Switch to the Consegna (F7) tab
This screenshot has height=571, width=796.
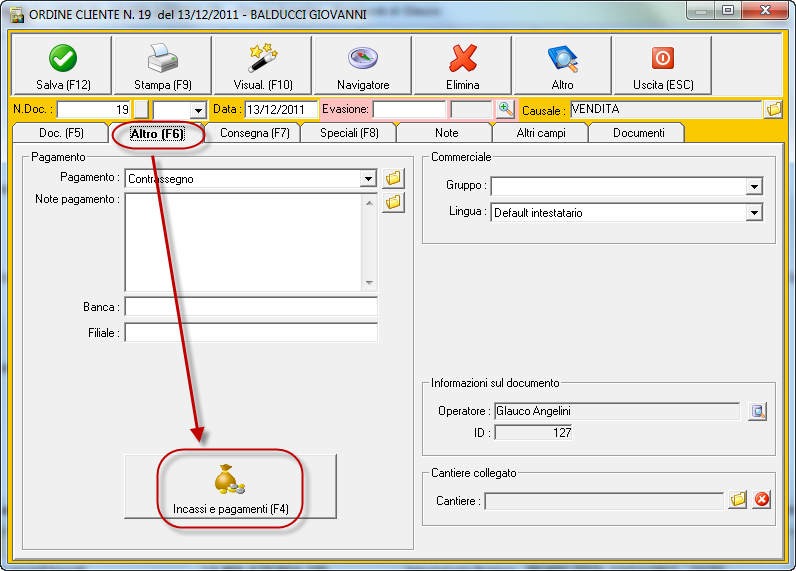tap(254, 133)
